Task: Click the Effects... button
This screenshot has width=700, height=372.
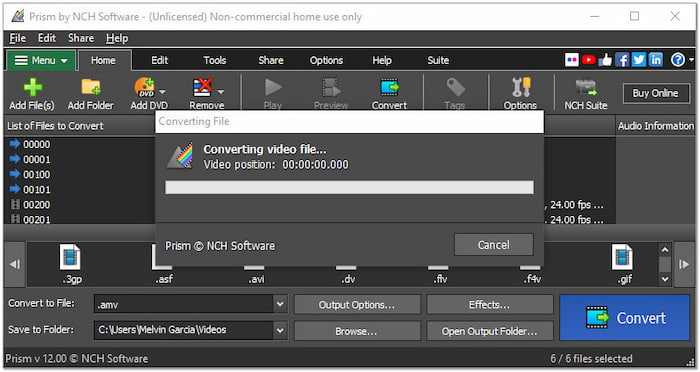Action: 489,305
